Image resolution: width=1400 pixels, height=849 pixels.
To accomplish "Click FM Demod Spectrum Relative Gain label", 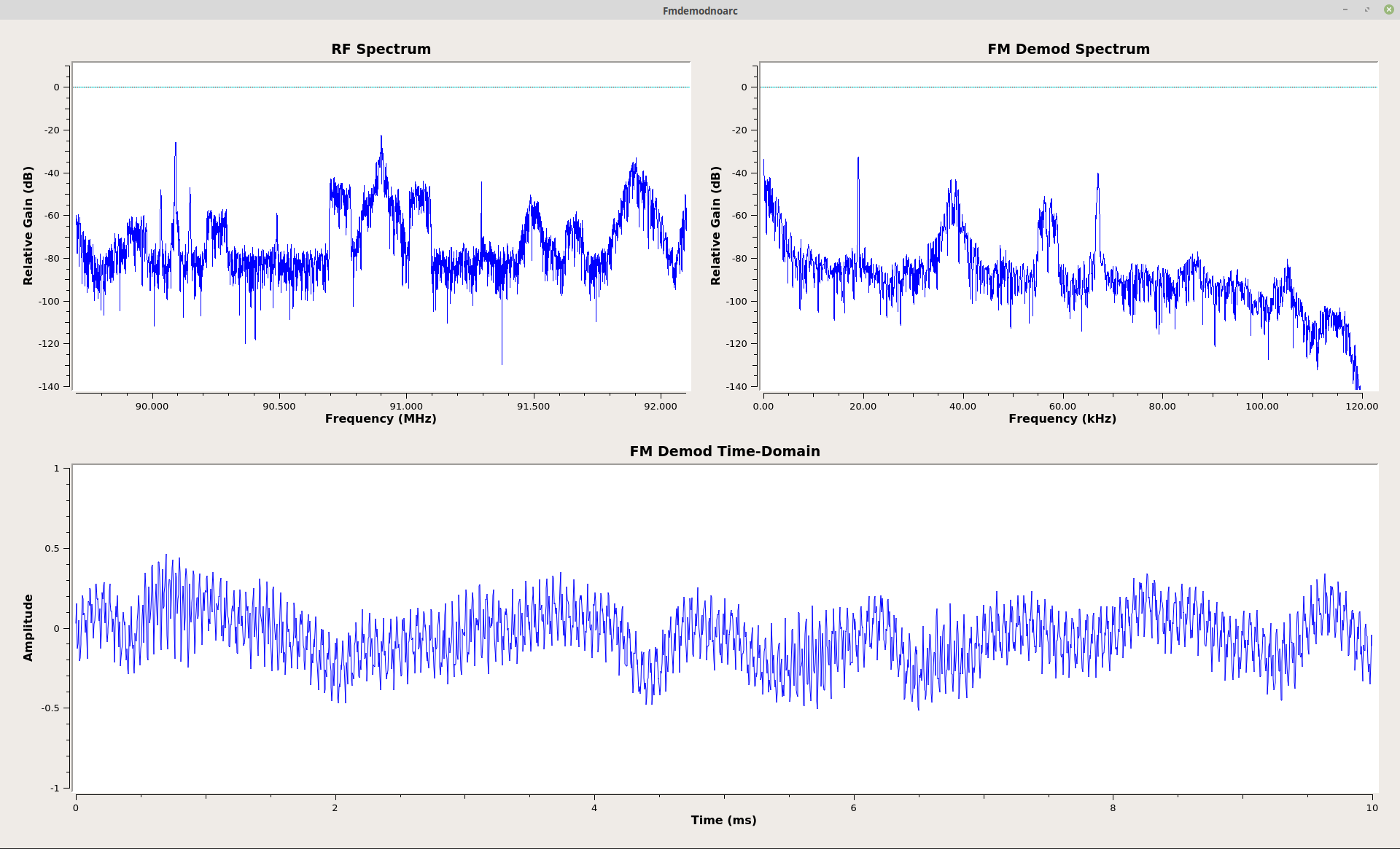I will (x=715, y=225).
